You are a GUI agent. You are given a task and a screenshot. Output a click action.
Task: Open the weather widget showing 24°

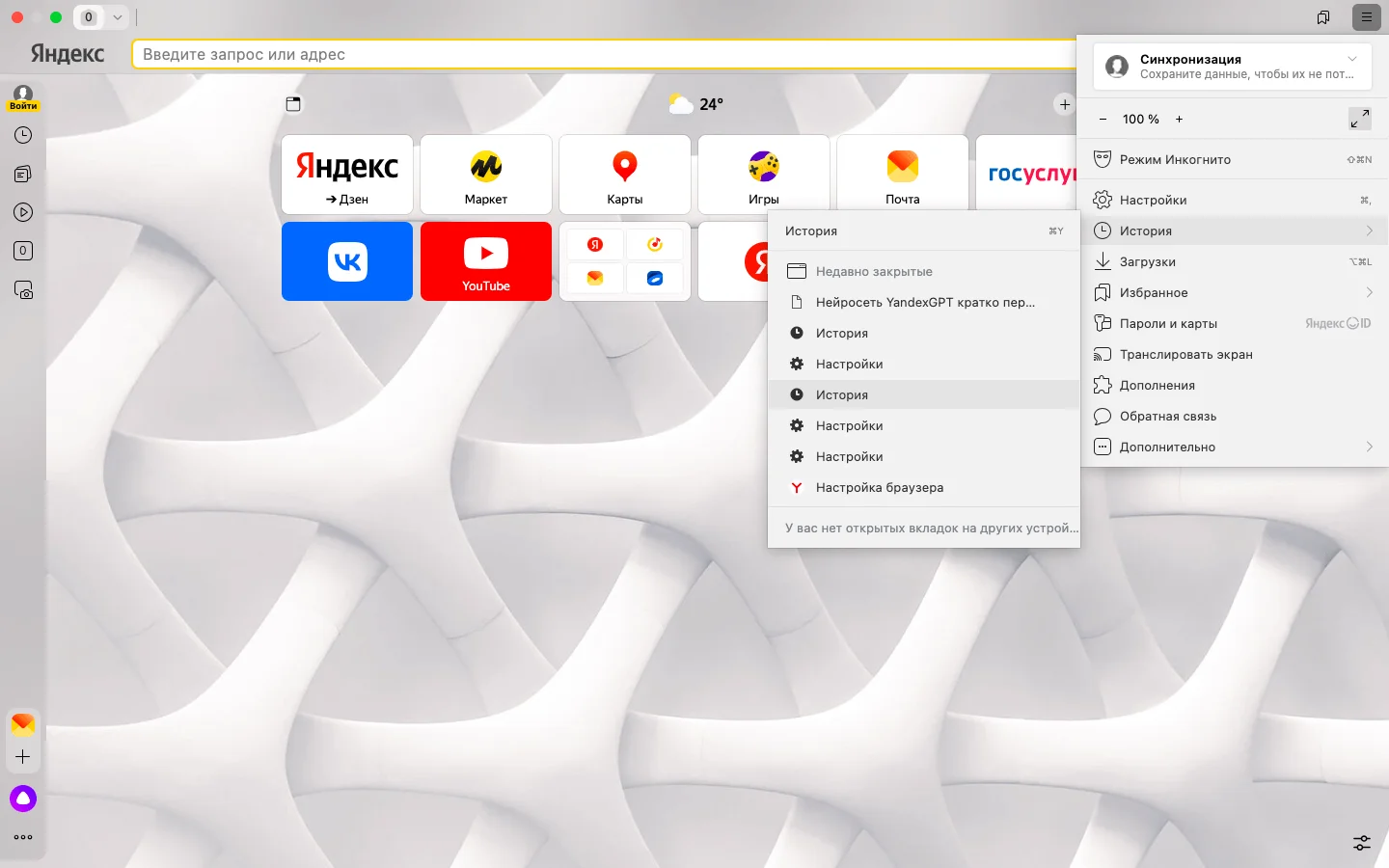(x=696, y=104)
